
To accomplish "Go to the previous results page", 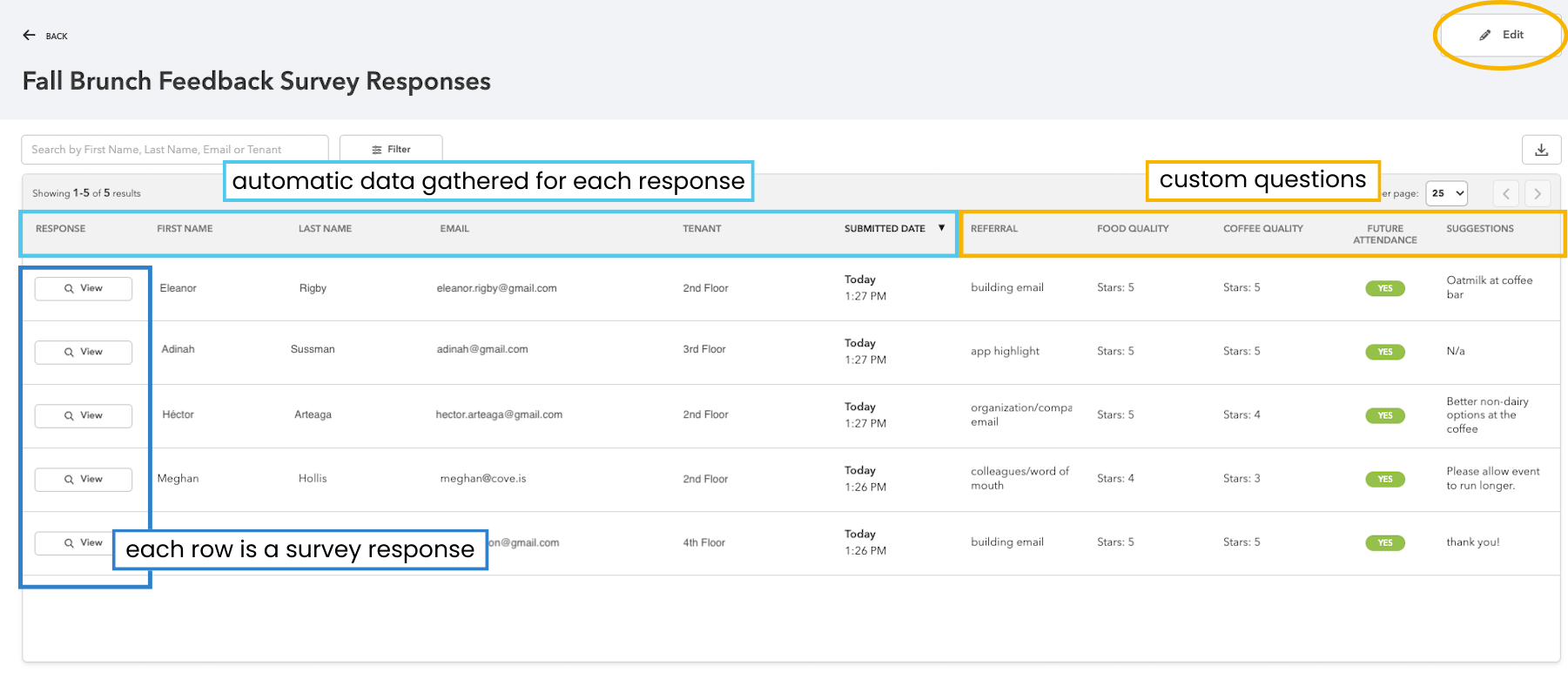I will click(x=1506, y=193).
